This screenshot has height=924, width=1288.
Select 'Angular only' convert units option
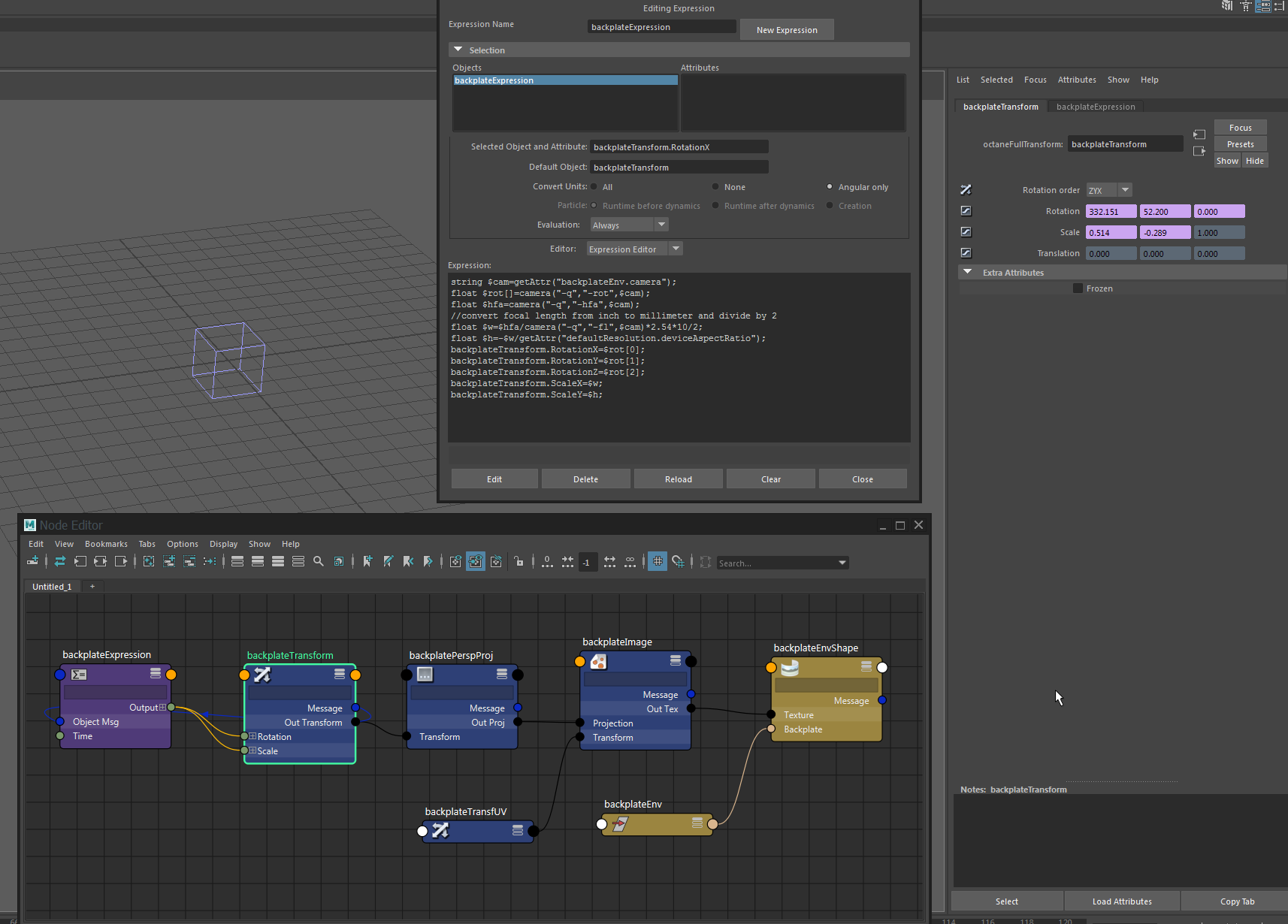pos(830,187)
